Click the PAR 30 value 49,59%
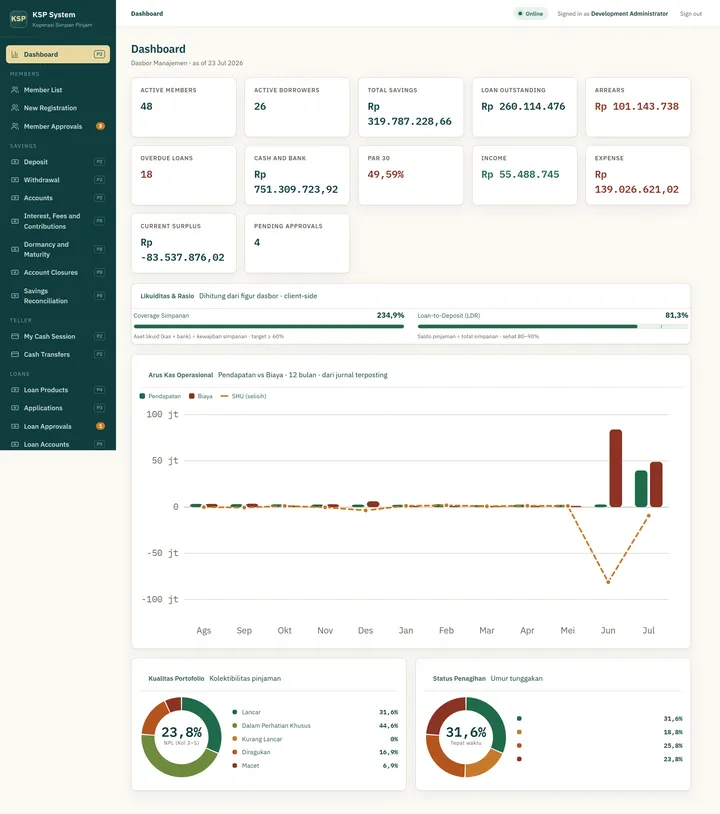The height and width of the screenshot is (814, 720). pos(386,174)
